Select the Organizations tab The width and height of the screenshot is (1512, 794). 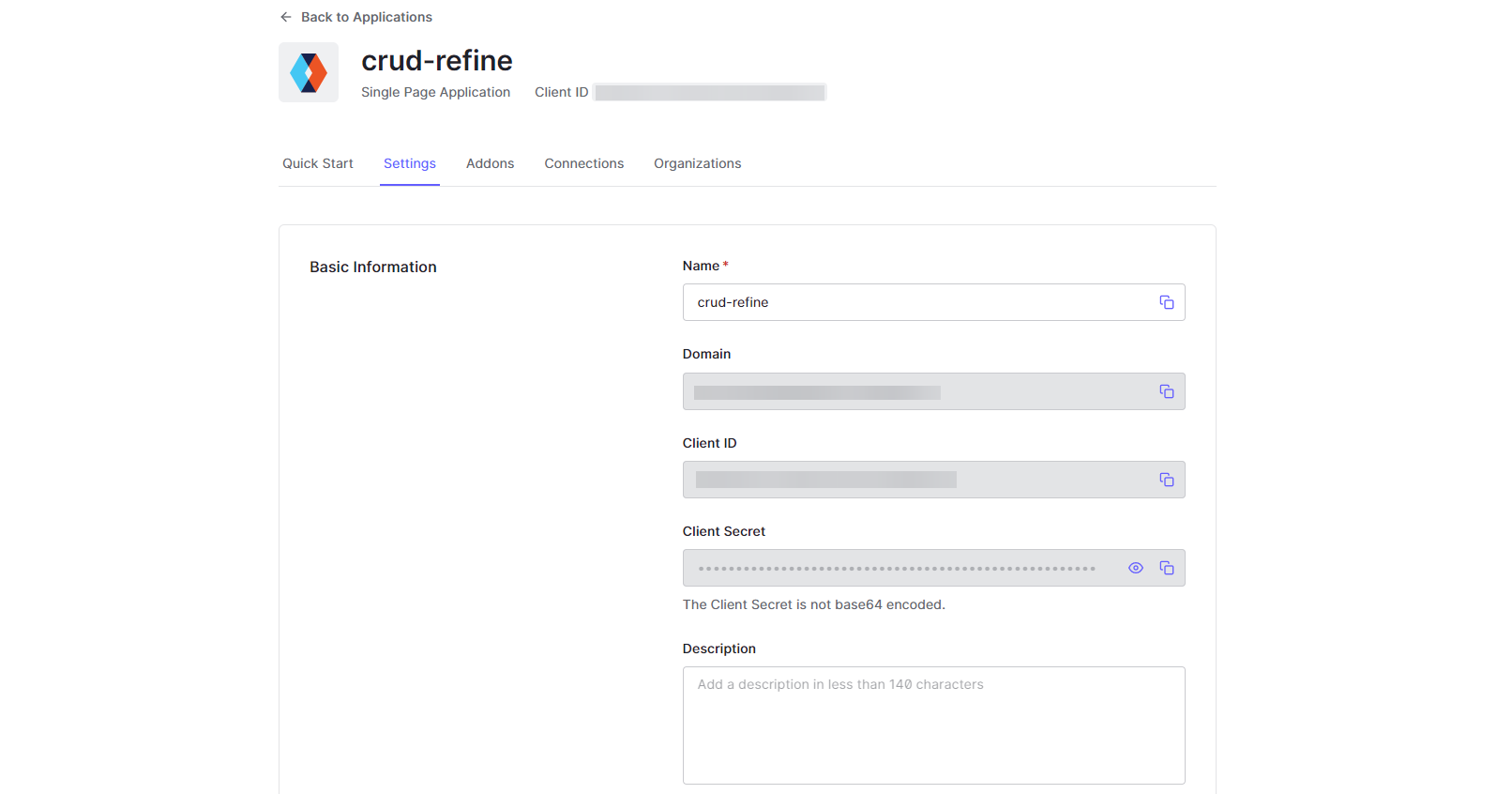[x=698, y=163]
